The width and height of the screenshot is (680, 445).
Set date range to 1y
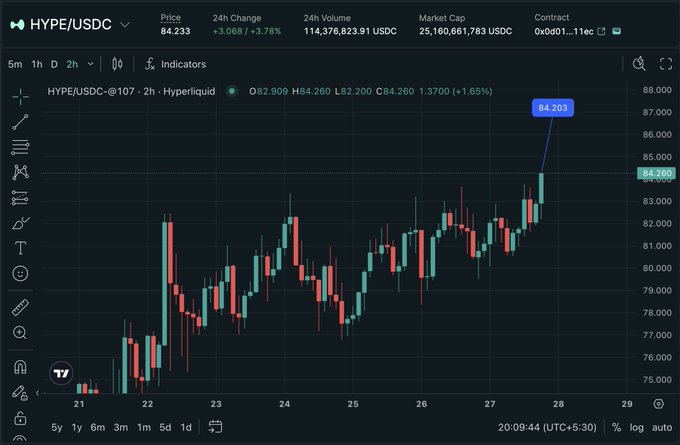click(x=77, y=427)
